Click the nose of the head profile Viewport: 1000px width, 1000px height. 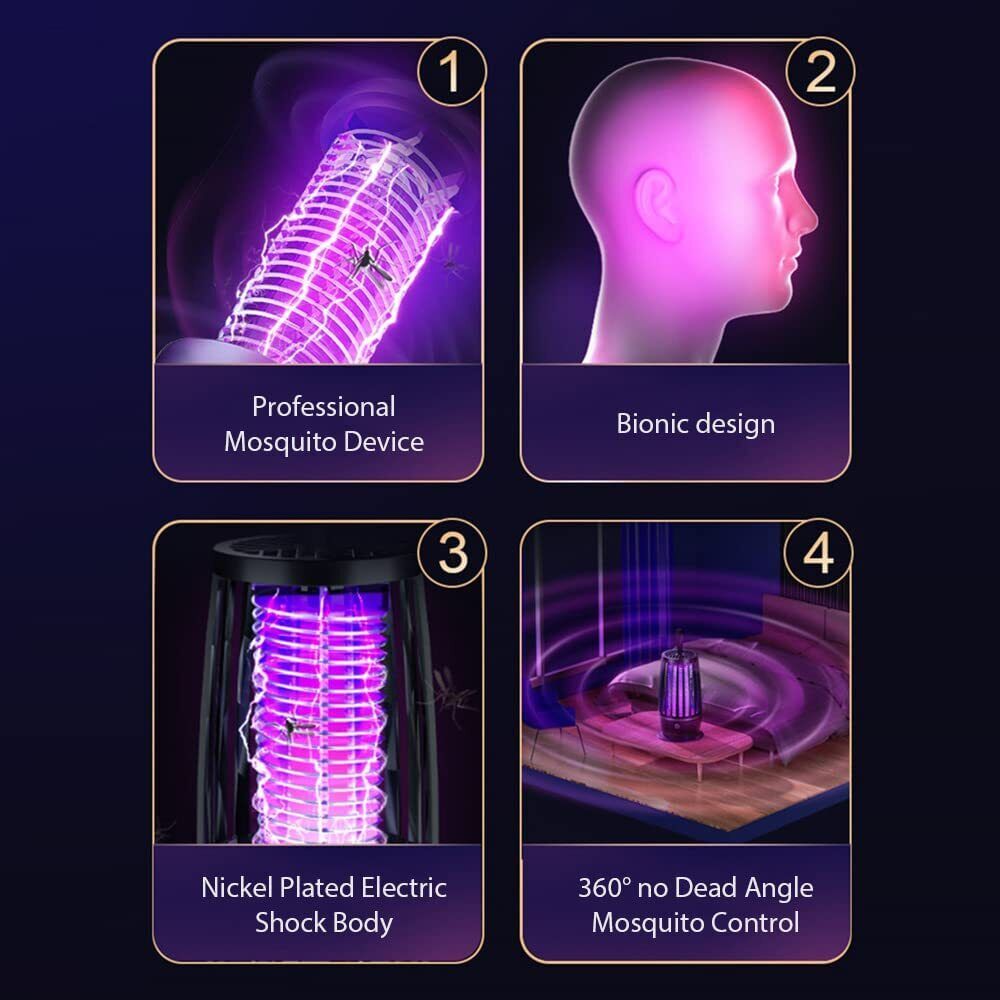tap(805, 214)
